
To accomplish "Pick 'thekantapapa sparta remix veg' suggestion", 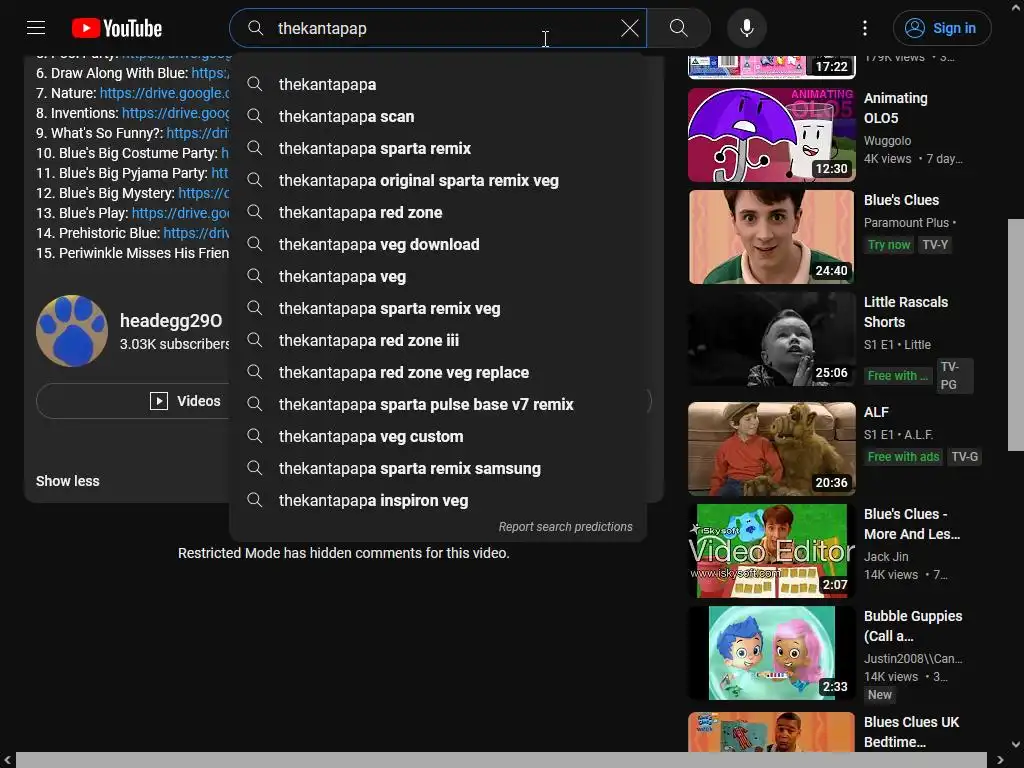I will click(x=438, y=308).
